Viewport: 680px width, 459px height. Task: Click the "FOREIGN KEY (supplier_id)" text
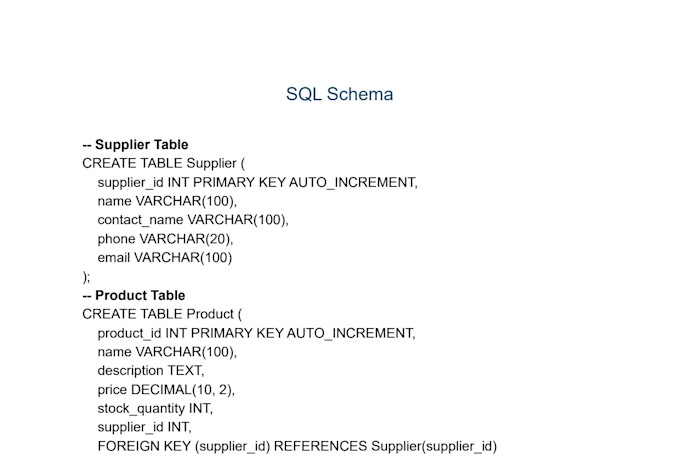[x=184, y=446]
